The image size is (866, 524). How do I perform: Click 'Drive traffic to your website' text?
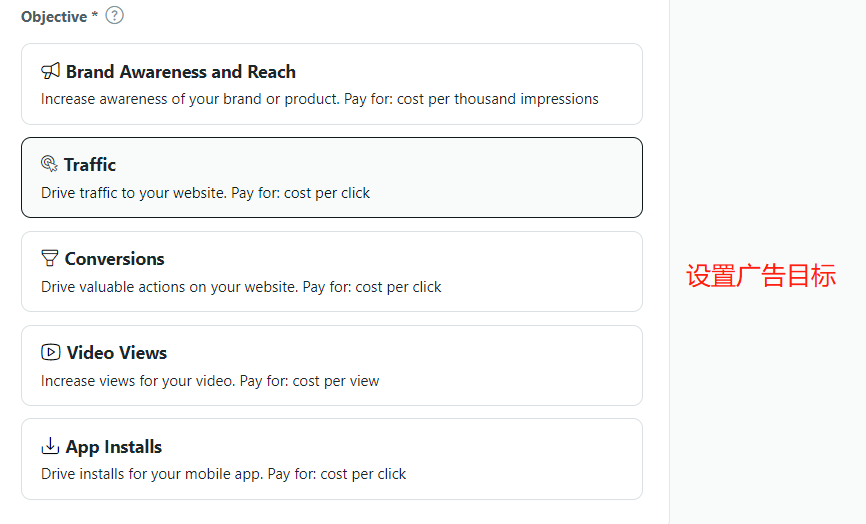(133, 193)
